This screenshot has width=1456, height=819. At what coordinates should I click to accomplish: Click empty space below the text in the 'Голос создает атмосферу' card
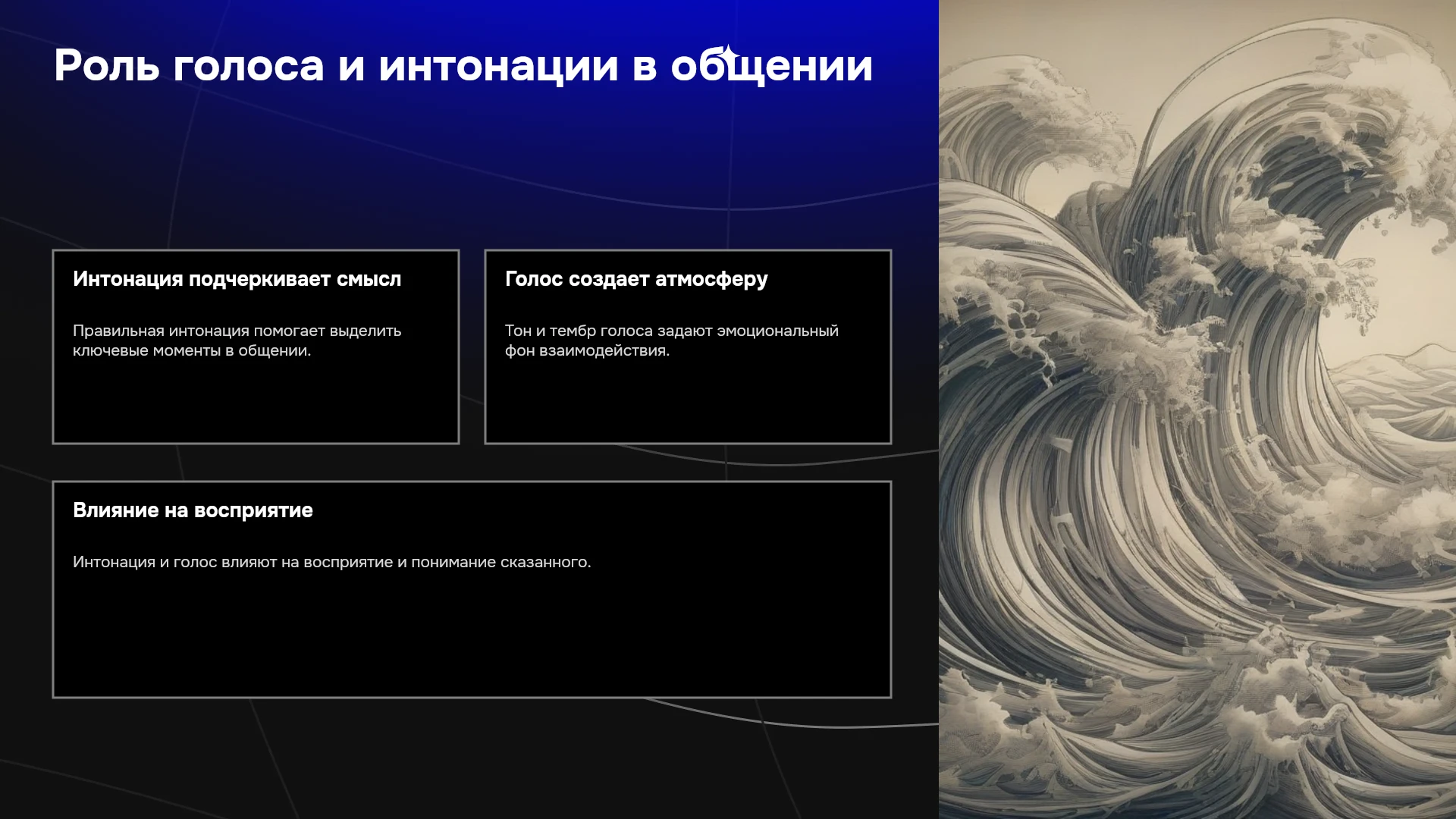tap(688, 402)
